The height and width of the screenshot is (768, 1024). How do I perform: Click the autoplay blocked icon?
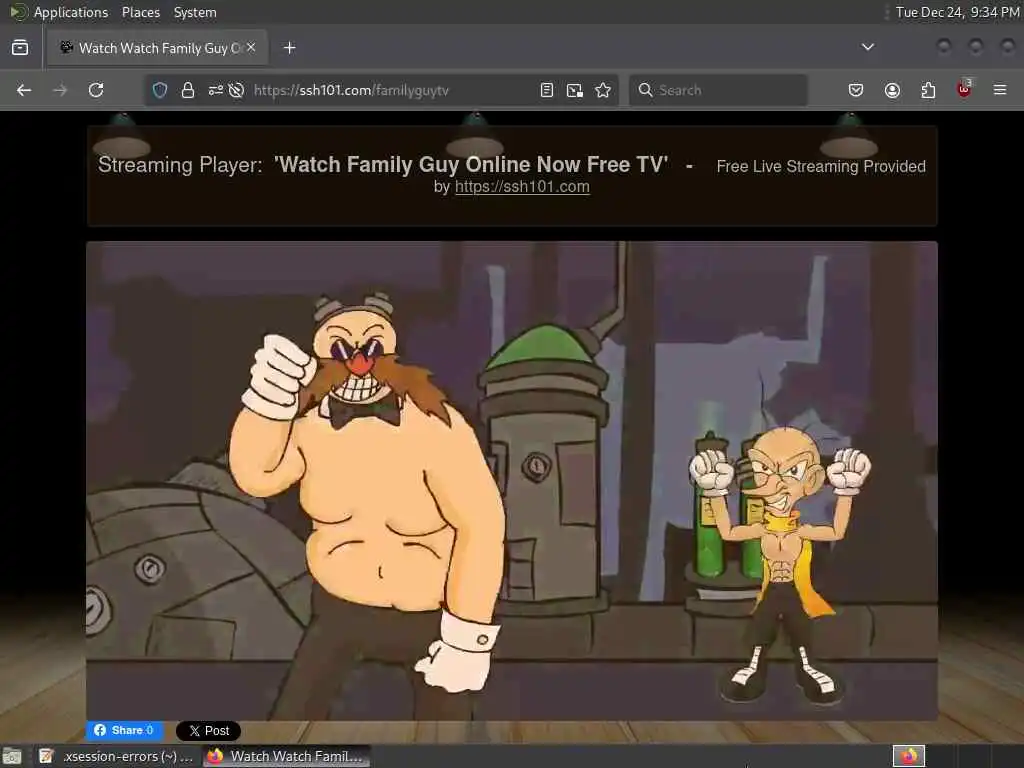[236, 90]
